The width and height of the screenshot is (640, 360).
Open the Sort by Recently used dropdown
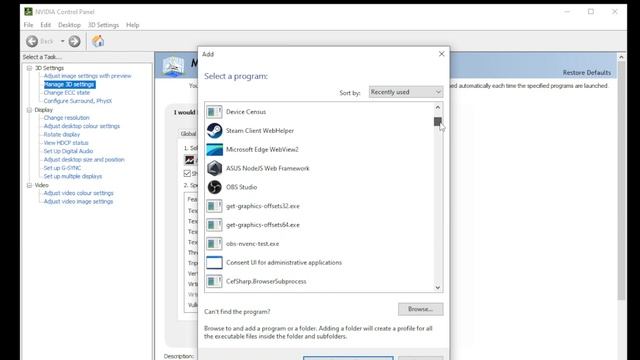click(x=405, y=92)
